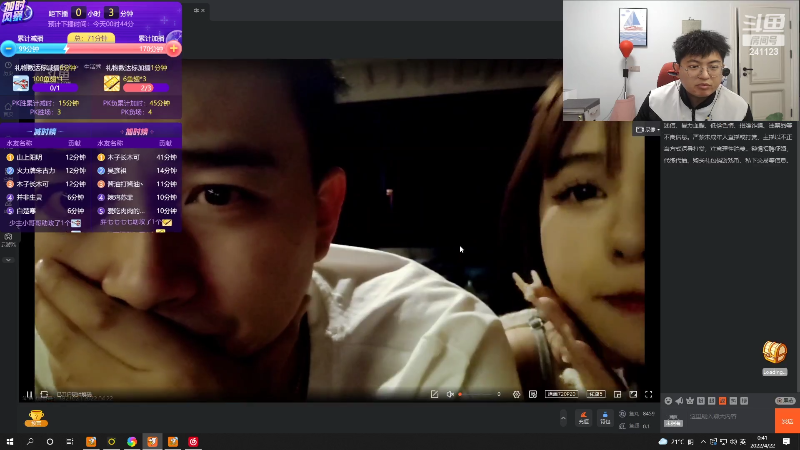
Task: Open Cortana circle on the taskbar
Action: click(x=49, y=441)
